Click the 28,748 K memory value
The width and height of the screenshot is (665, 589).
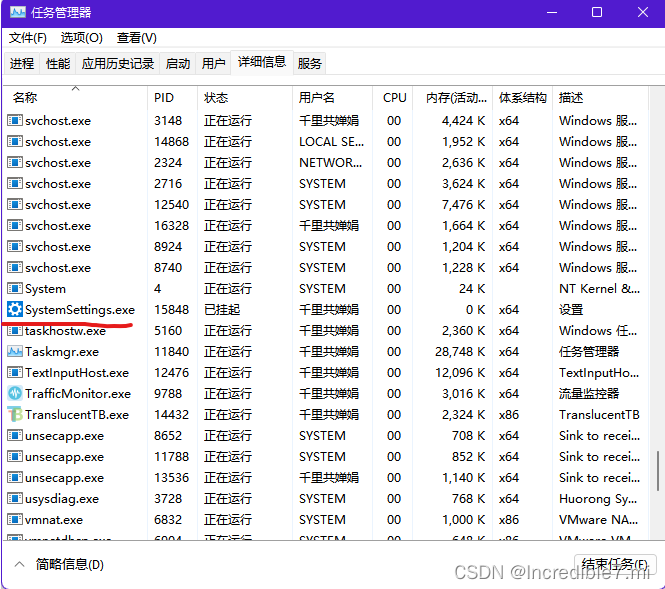(460, 352)
